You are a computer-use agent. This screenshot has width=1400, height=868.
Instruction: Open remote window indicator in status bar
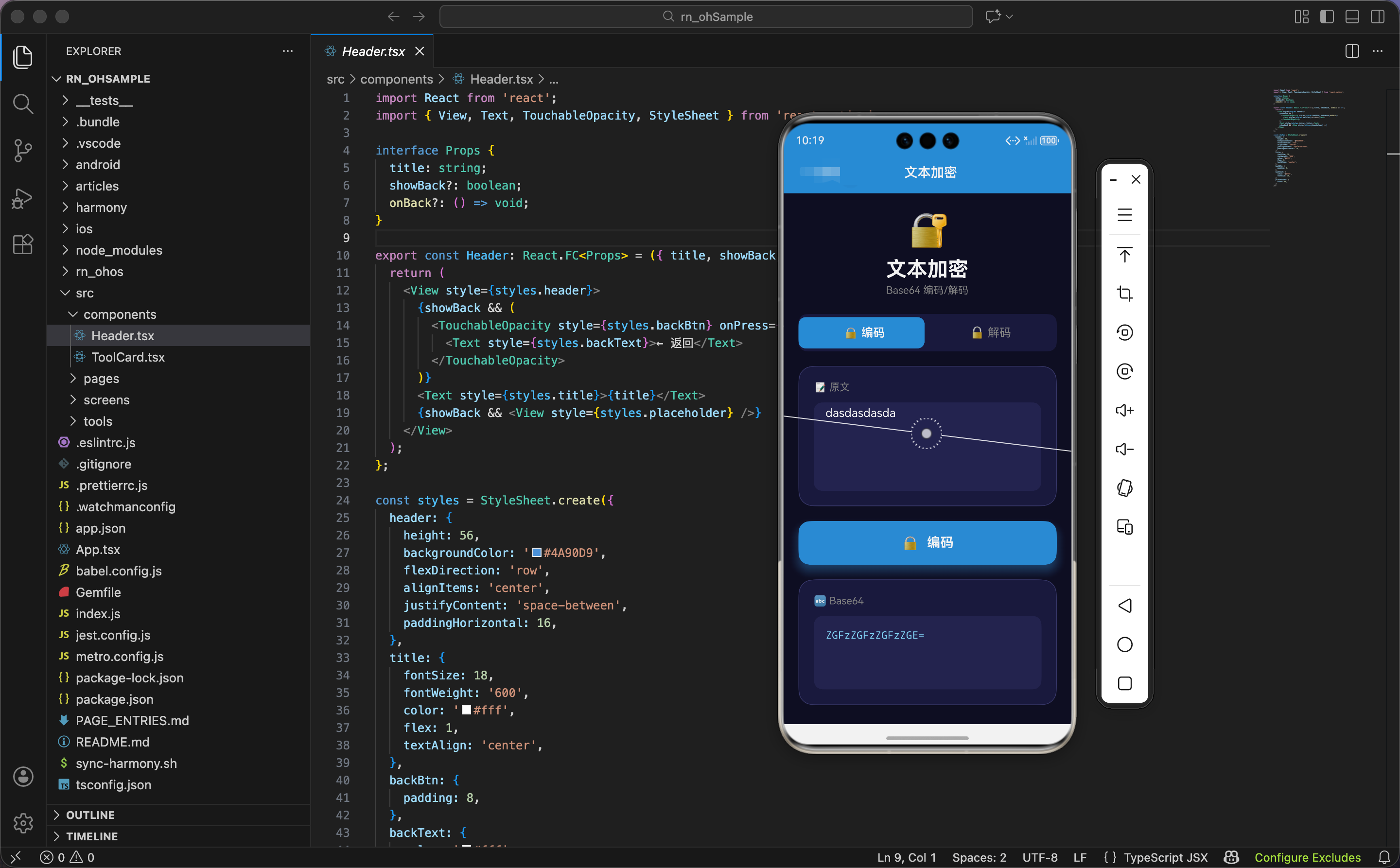coord(16,857)
